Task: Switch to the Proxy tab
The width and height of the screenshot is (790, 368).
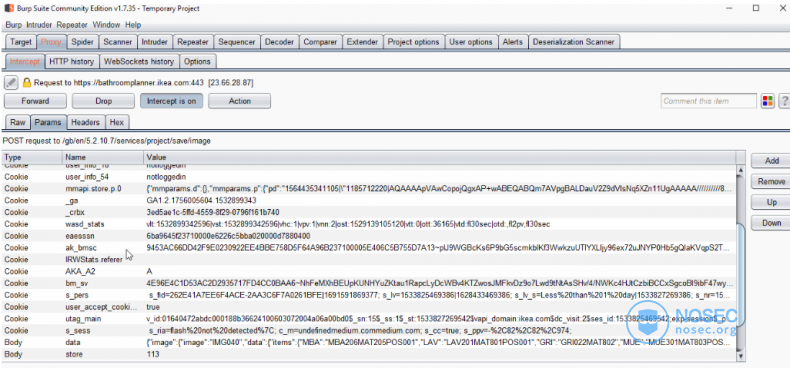Action: click(x=51, y=42)
